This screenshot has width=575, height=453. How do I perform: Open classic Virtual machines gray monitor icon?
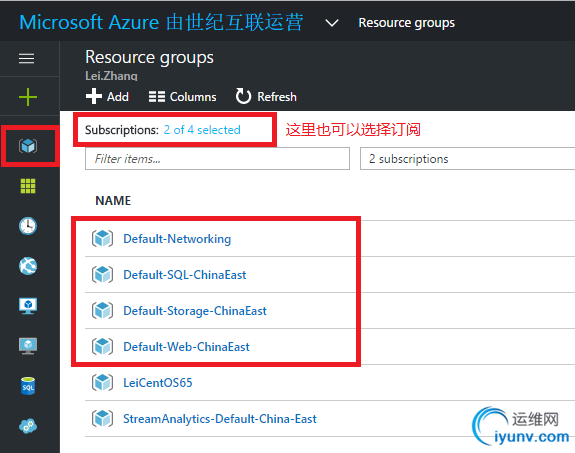[x=28, y=346]
